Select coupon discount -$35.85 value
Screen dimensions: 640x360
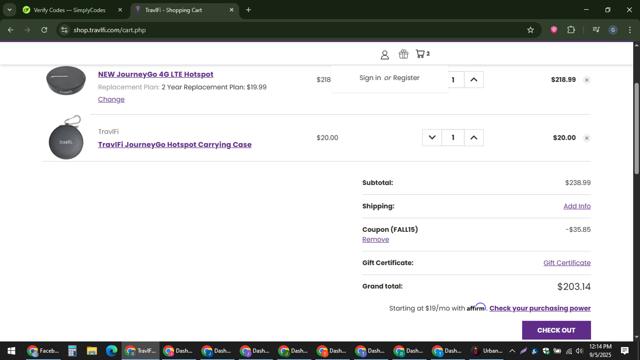point(578,229)
